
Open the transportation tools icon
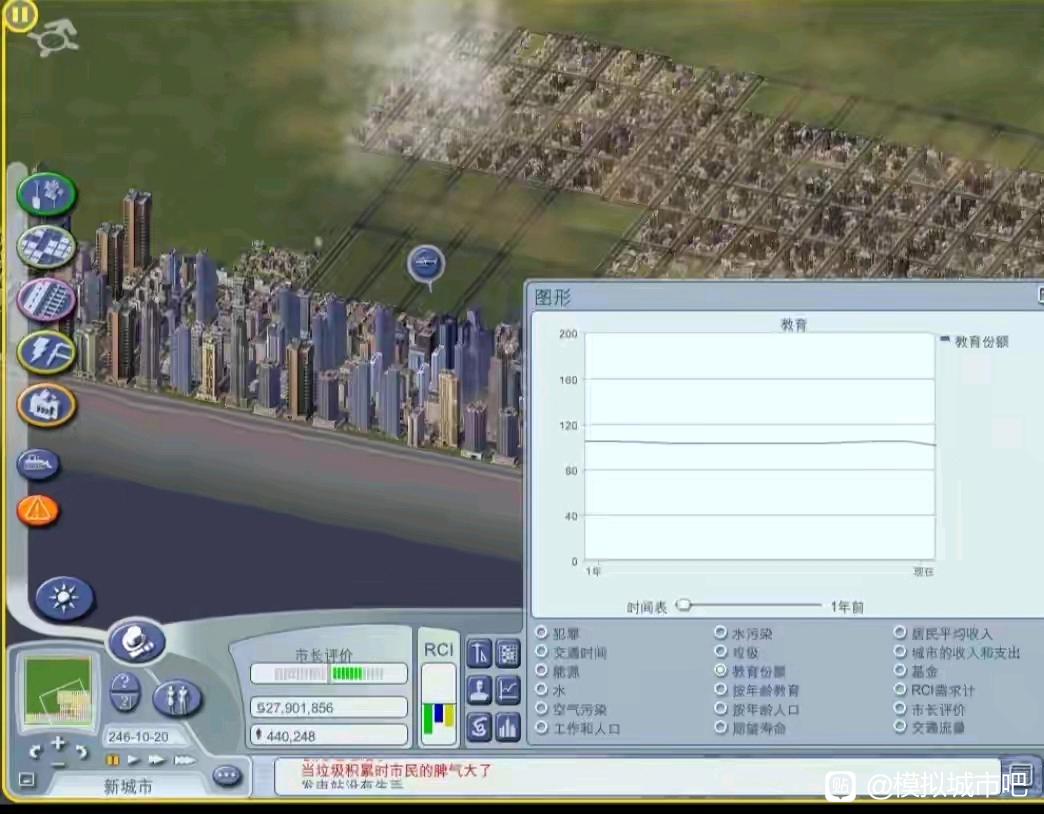pos(46,299)
